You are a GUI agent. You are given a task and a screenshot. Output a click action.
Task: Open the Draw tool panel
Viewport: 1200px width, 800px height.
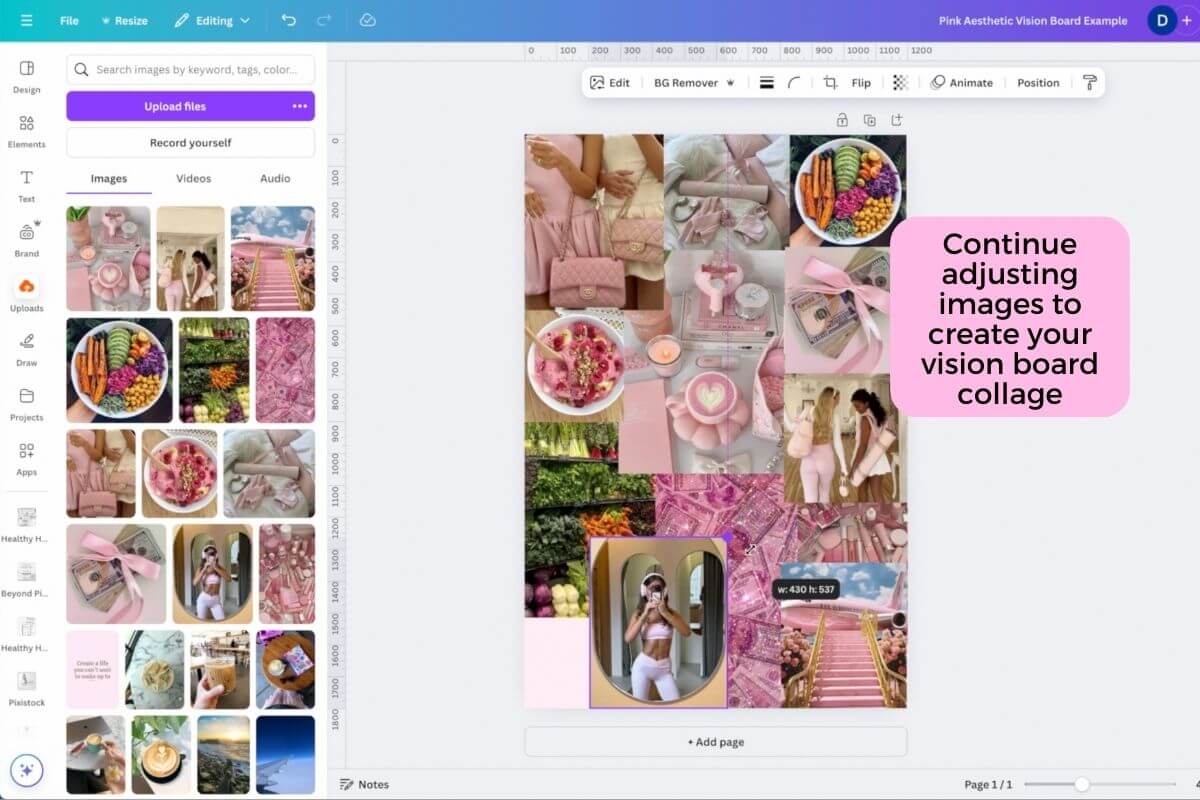coord(27,350)
